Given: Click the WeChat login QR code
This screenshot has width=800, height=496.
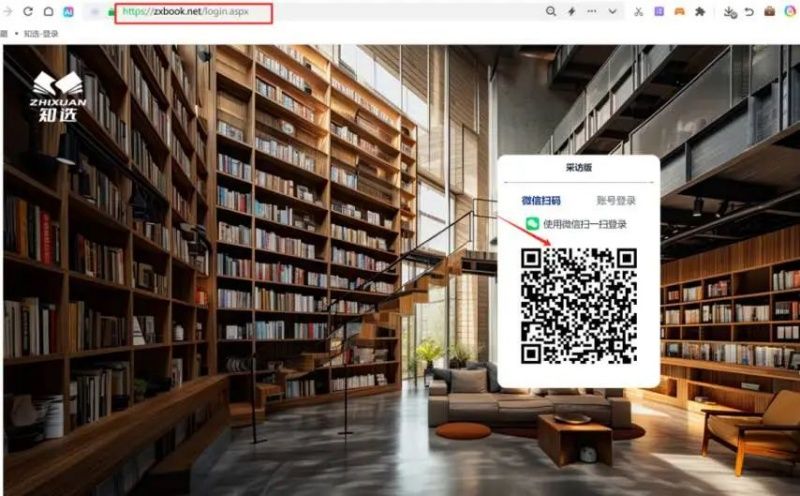Looking at the screenshot, I should 578,306.
